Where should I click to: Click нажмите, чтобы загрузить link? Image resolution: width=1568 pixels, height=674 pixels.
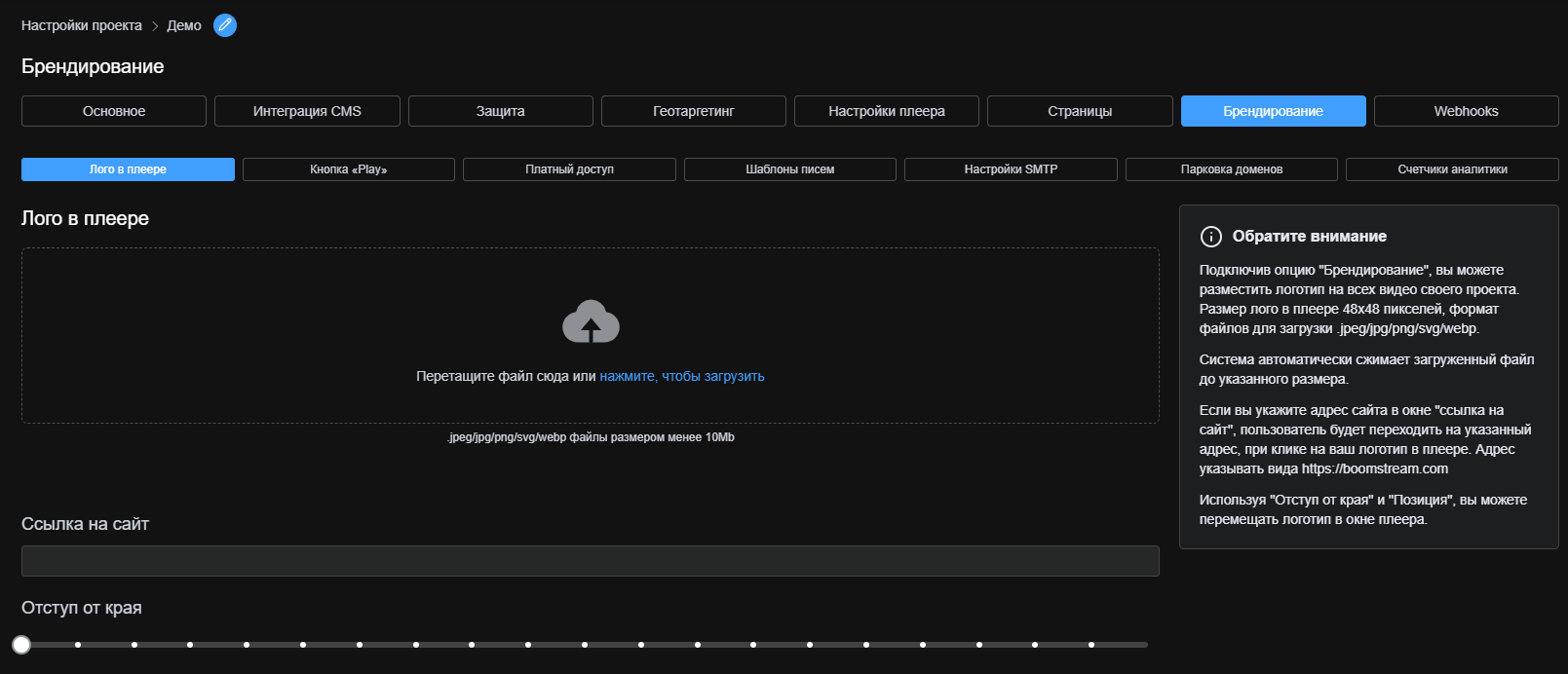point(682,376)
